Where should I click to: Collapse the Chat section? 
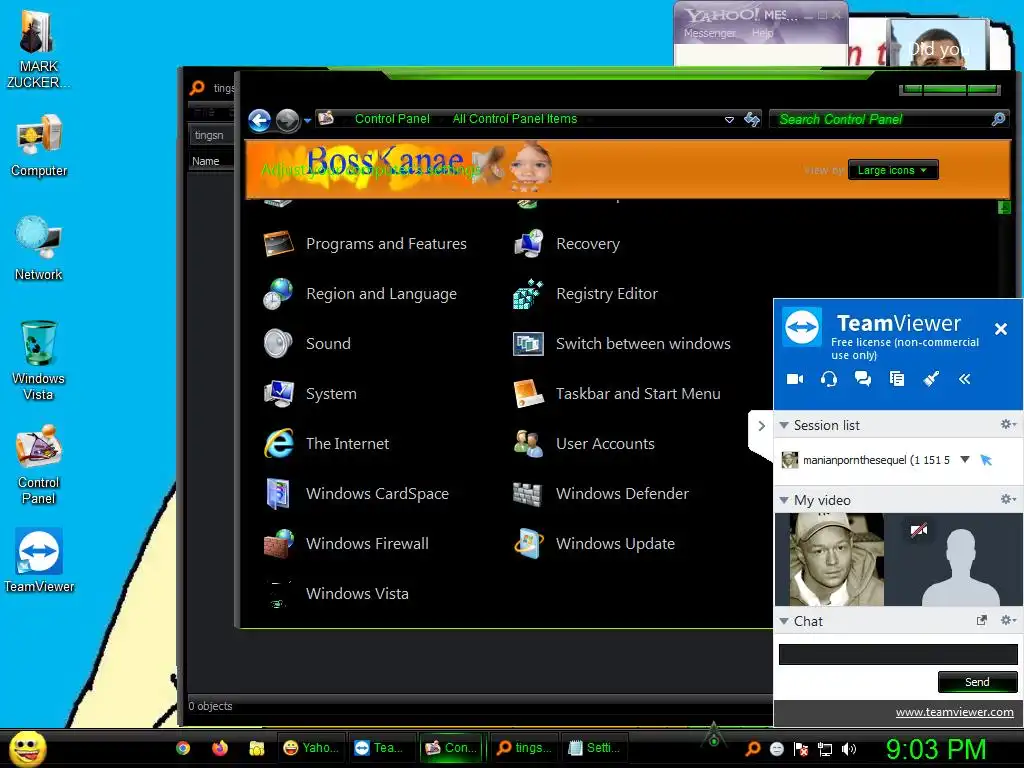tap(784, 621)
